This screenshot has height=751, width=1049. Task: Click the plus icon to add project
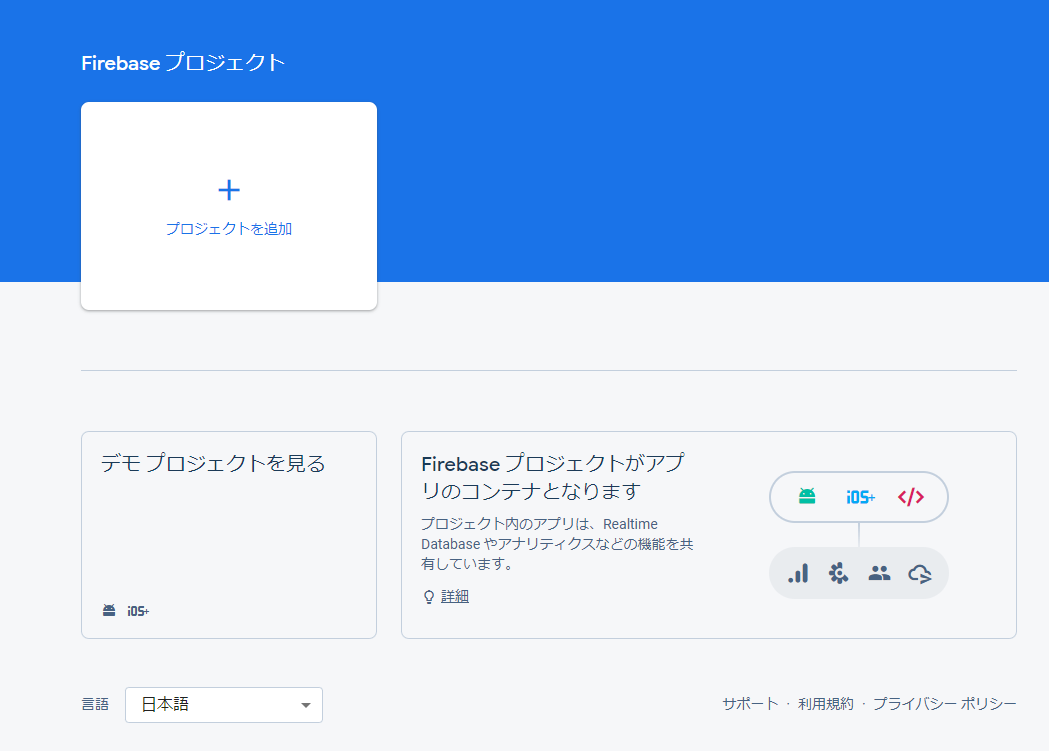[229, 191]
